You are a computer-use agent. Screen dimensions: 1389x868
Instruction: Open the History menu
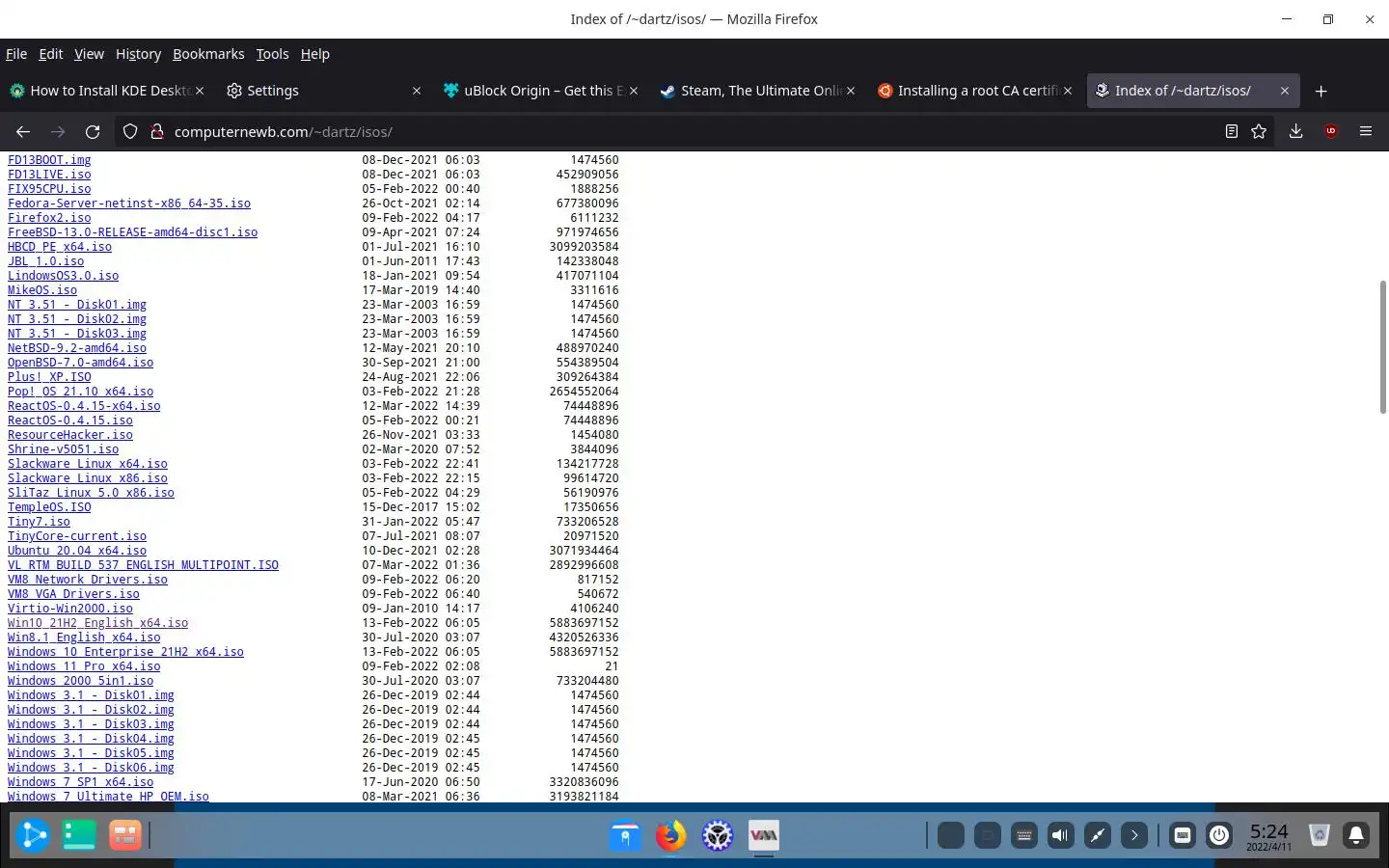[x=138, y=54]
